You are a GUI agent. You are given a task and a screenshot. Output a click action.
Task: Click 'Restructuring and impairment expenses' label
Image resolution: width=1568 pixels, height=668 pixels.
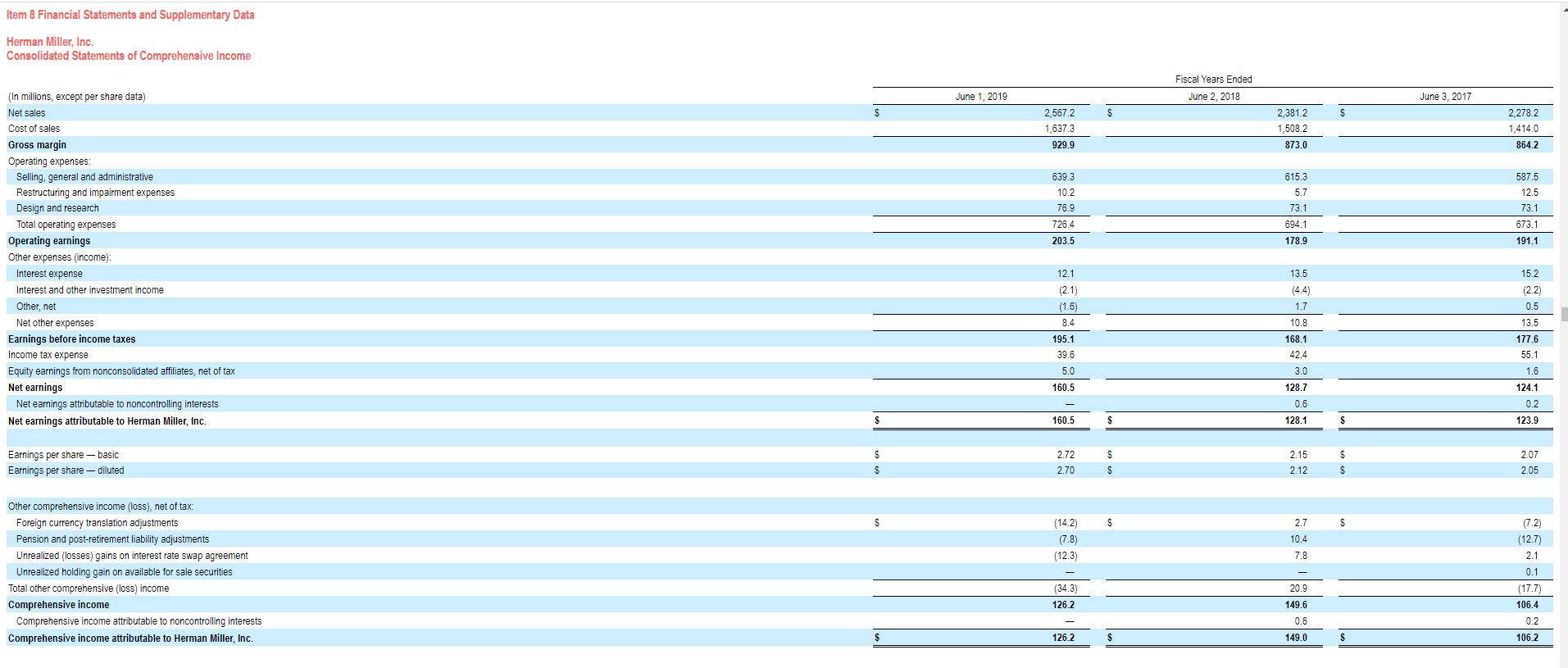[95, 193]
